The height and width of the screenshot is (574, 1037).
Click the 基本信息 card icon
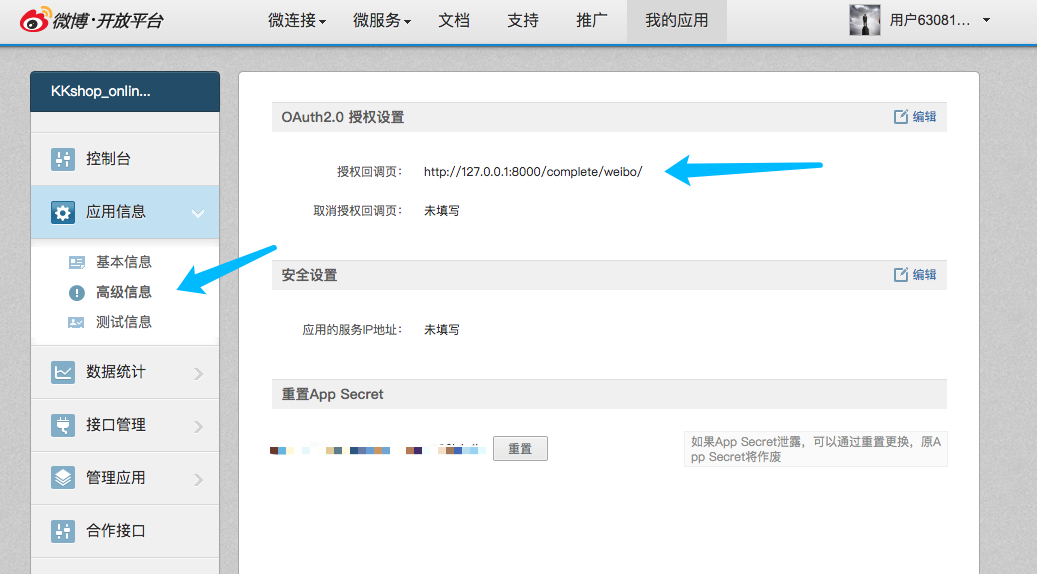(x=77, y=263)
